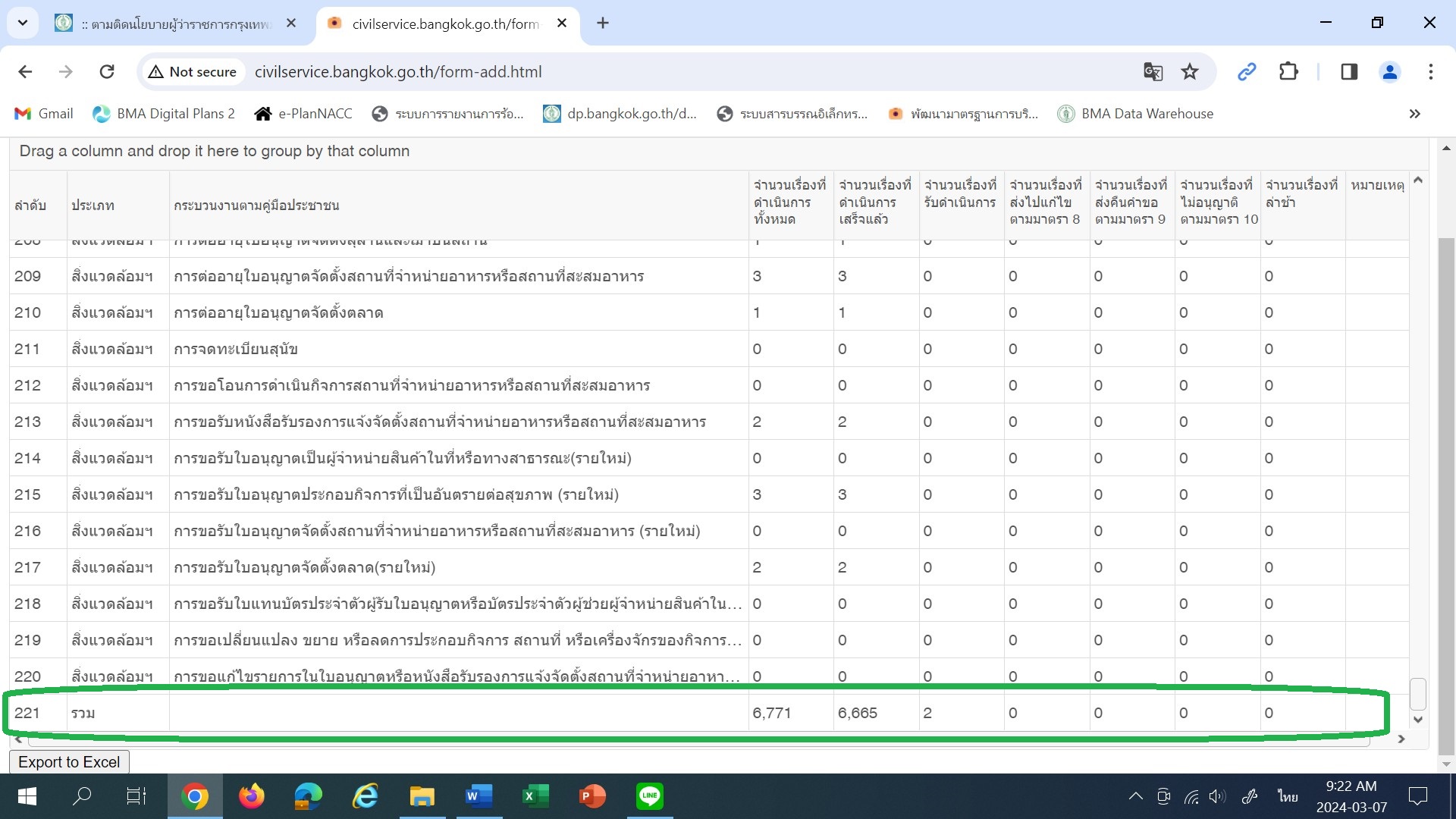Screen dimensions: 1456x819
Task: Reload the page
Action: [107, 72]
